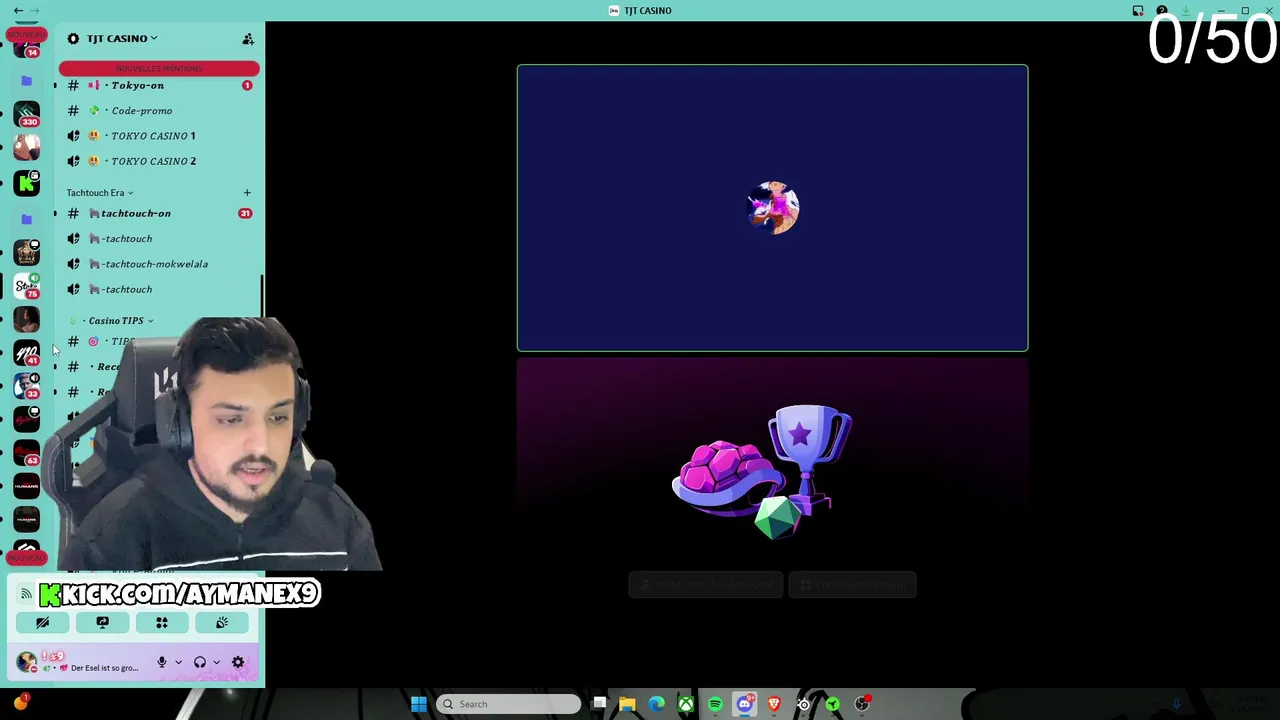Open the Code-promo text channel
Viewport: 1280px width, 720px height.
[x=159, y=111]
